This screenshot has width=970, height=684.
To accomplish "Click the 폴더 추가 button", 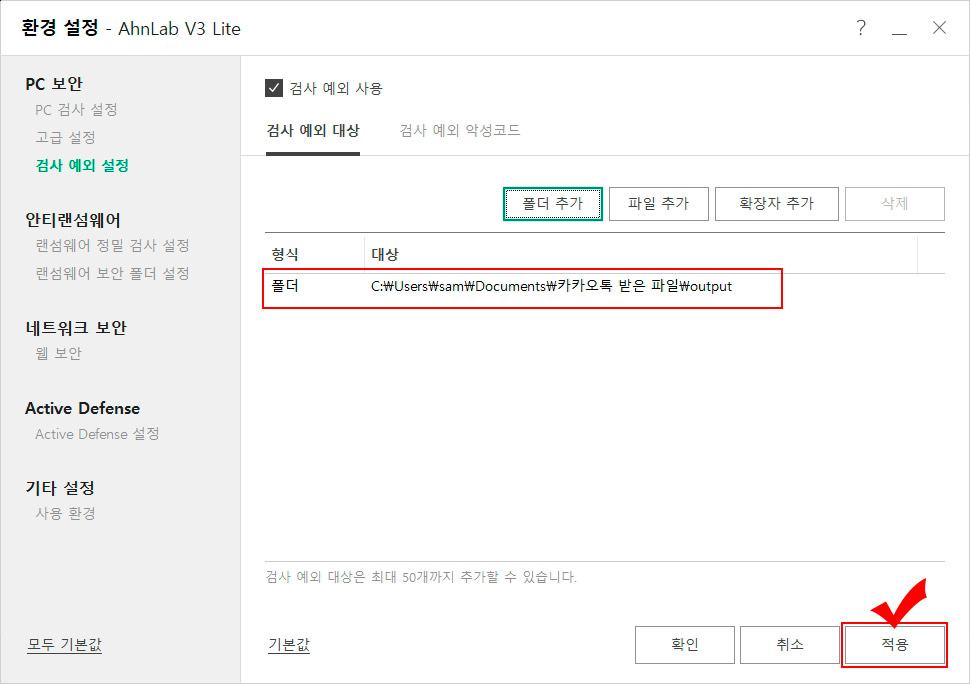I will [x=552, y=203].
